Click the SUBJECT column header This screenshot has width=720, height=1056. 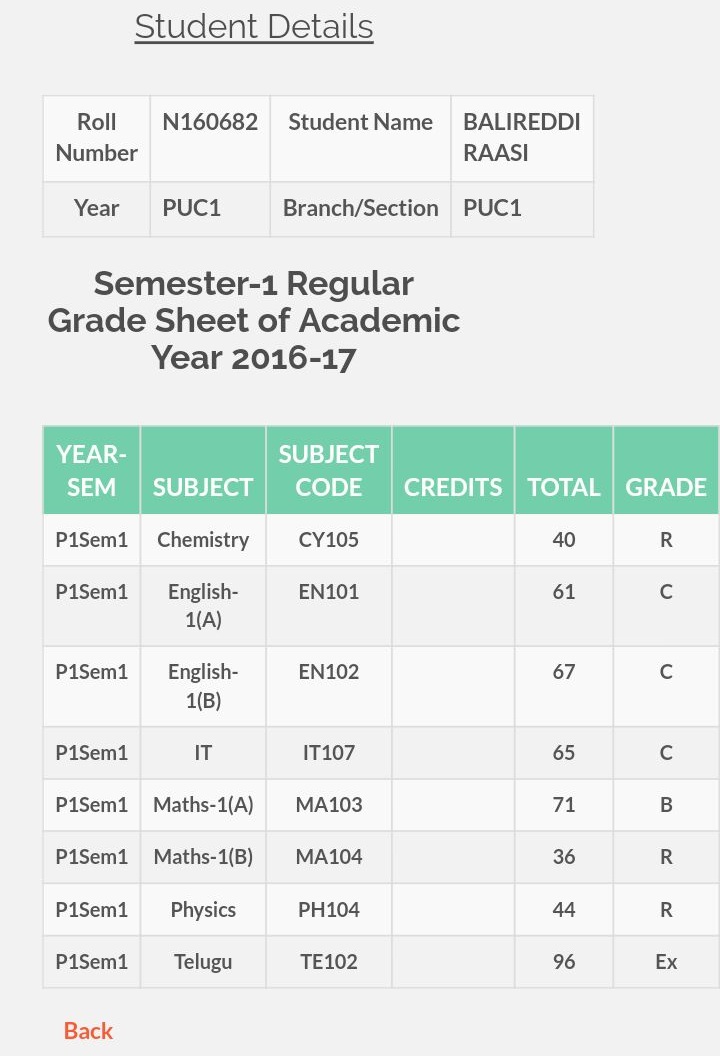(x=203, y=470)
